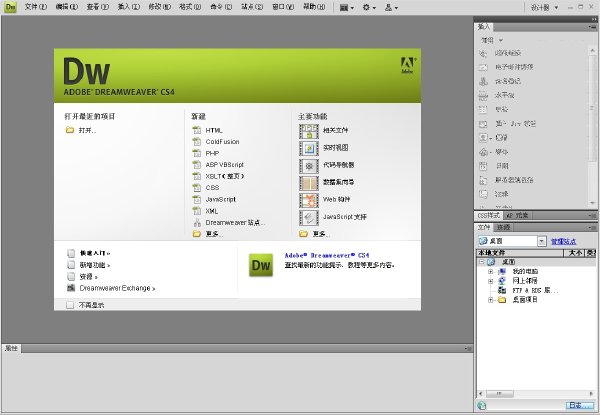Image resolution: width=600 pixels, height=415 pixels.
Task: Insert a Comment (注释) object
Action: coord(494,194)
